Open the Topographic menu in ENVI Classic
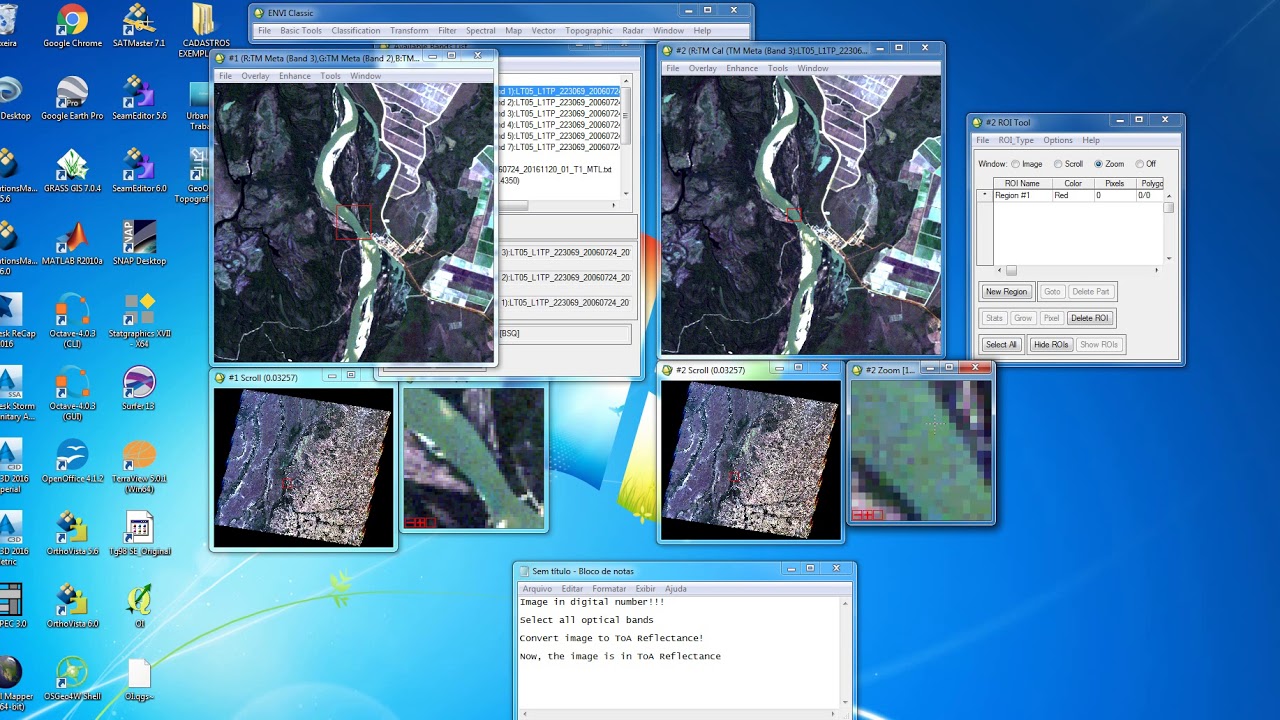The width and height of the screenshot is (1280, 720). coord(589,31)
